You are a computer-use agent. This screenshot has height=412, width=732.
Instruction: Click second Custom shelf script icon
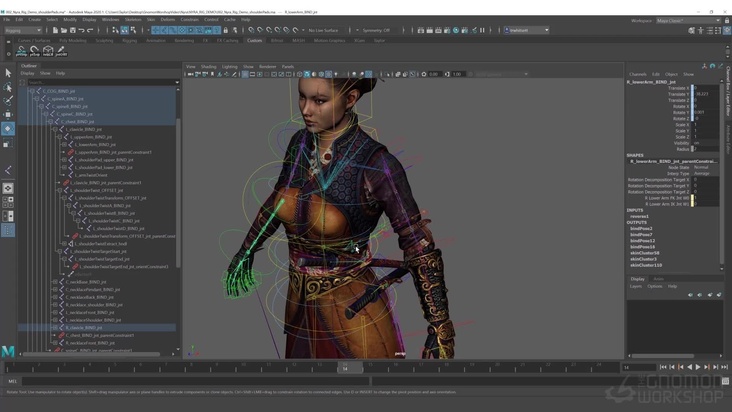tap(35, 51)
